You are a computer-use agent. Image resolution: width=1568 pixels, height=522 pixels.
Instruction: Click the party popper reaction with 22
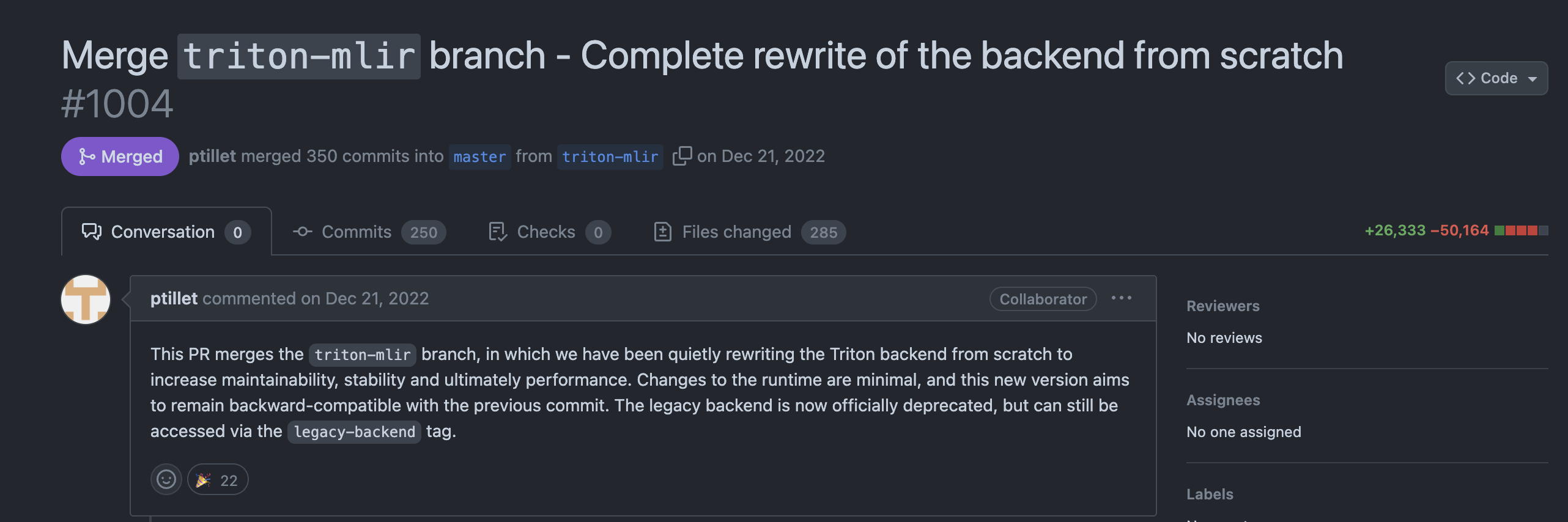pos(218,479)
